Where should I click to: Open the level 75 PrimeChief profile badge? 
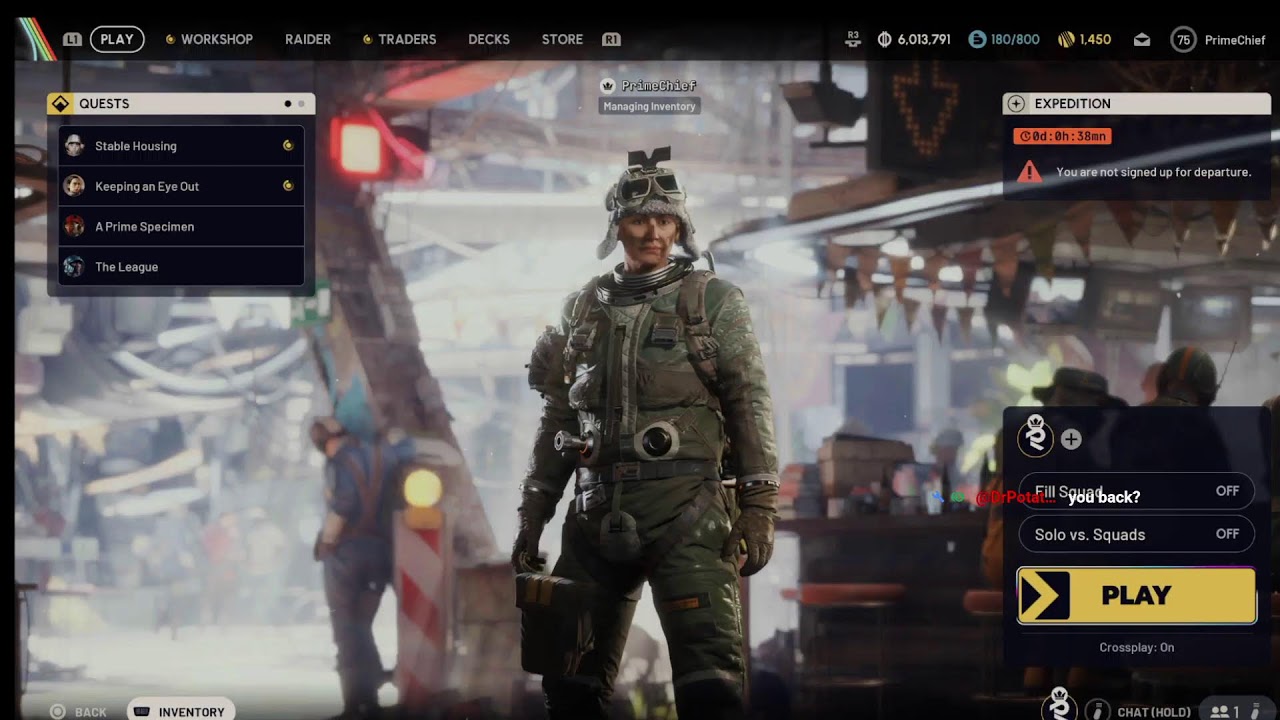coord(1220,39)
